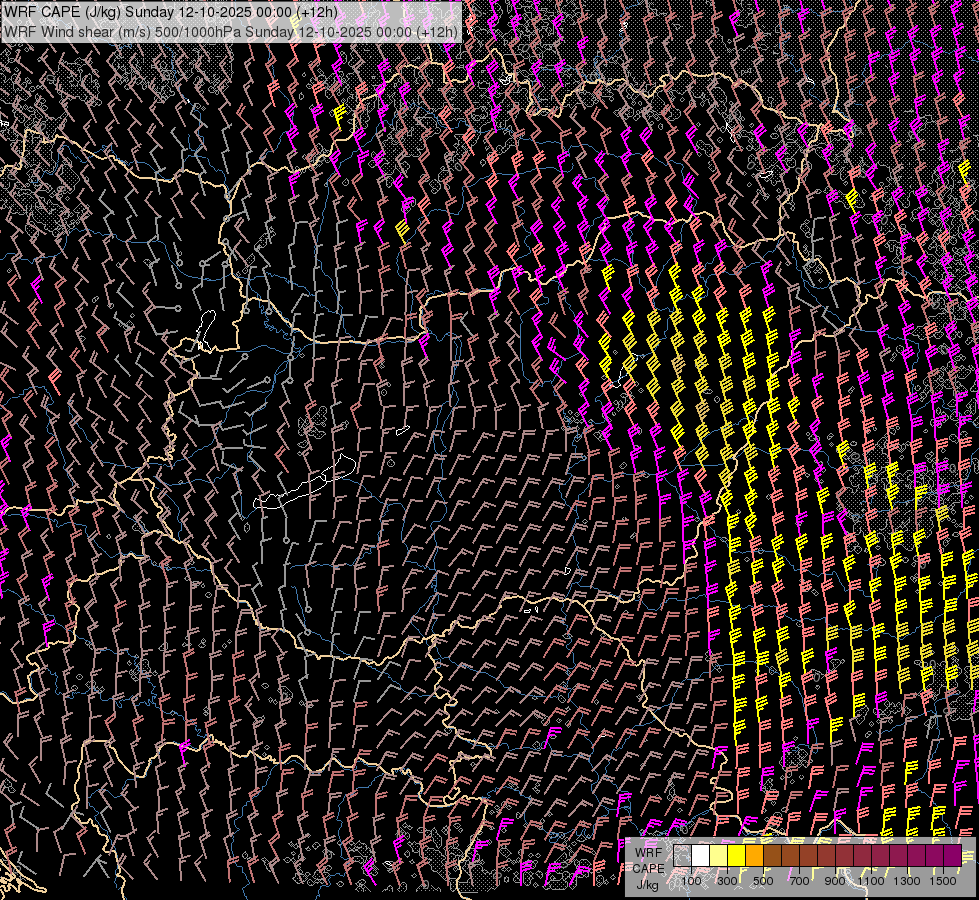Screen dimensions: 979x900
Task: Select the pale yellow CAPE legend swatch
Action: click(719, 856)
